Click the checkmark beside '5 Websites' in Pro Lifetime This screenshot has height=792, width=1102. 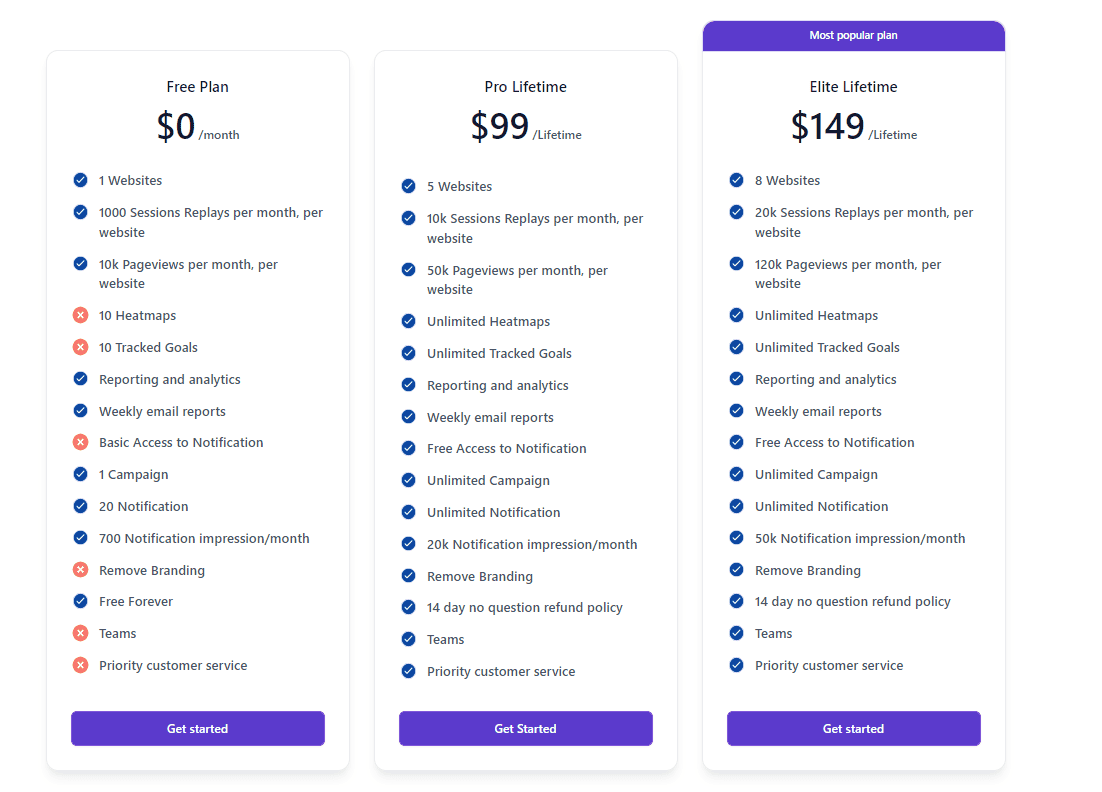[x=408, y=186]
